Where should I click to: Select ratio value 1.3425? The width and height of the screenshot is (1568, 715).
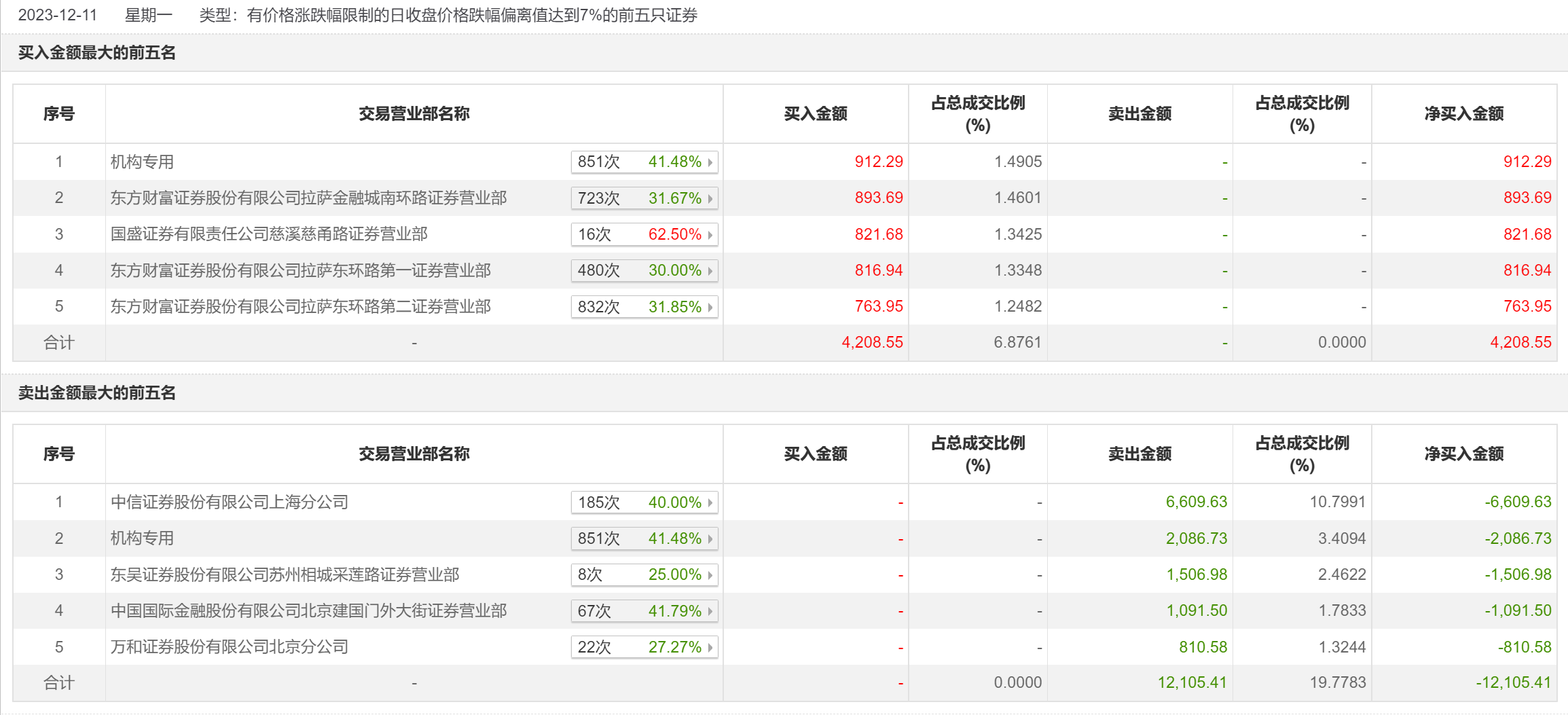(x=1017, y=234)
